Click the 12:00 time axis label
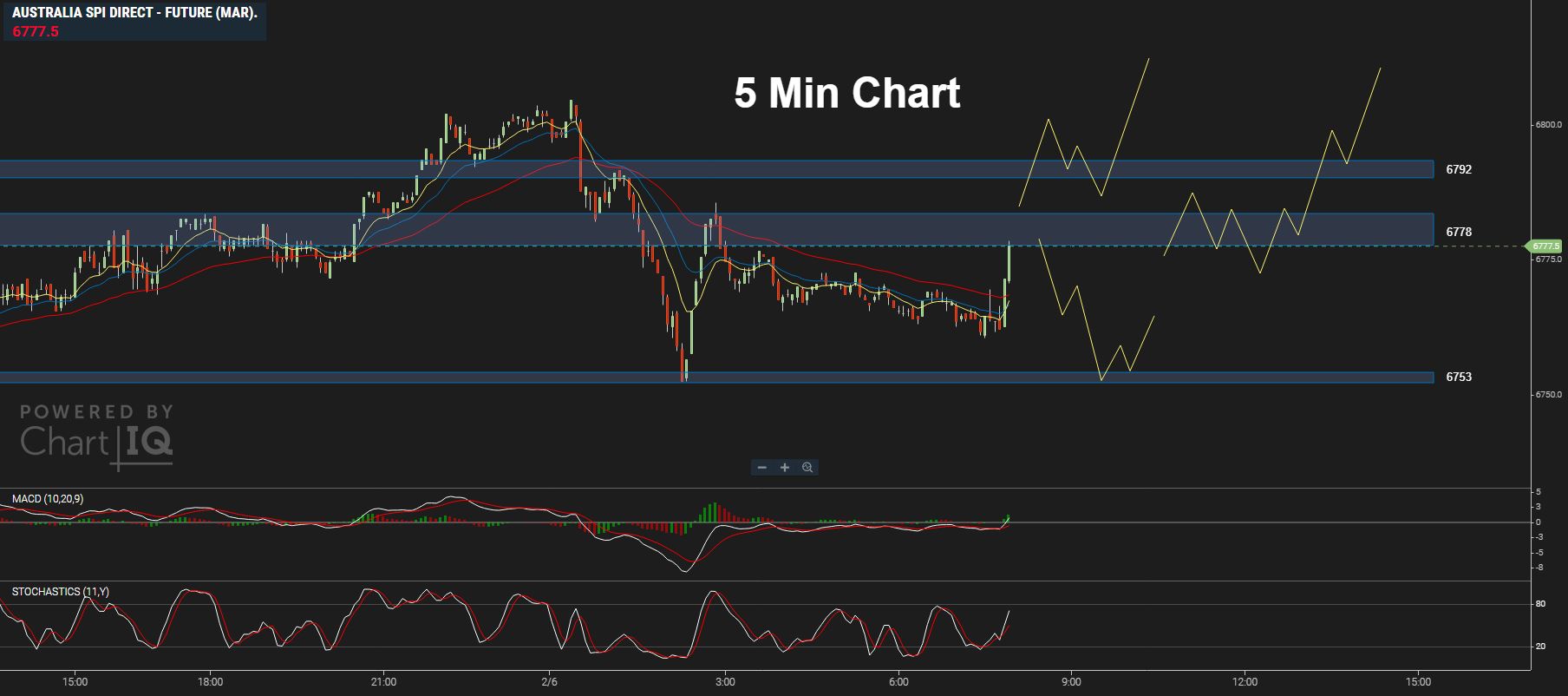 (1245, 682)
